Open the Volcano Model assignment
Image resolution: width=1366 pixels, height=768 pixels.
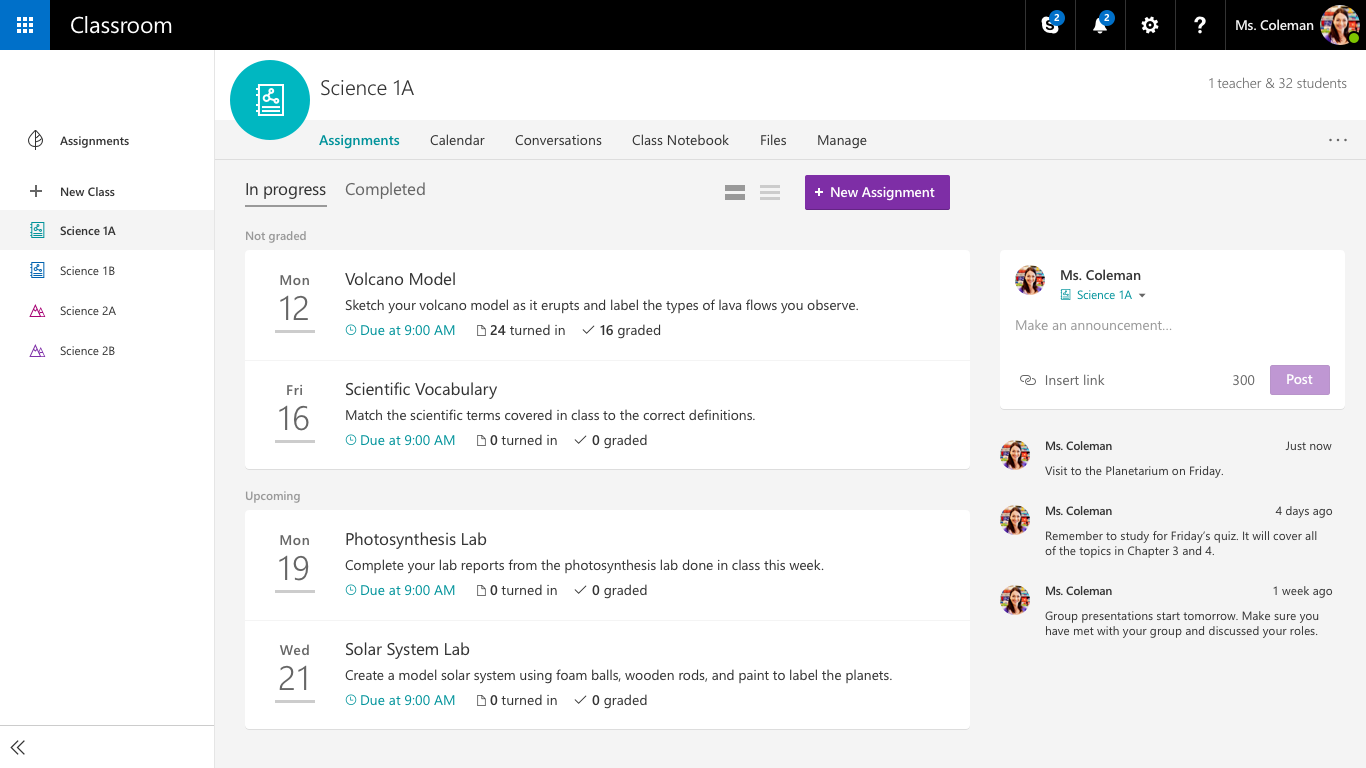(x=400, y=279)
